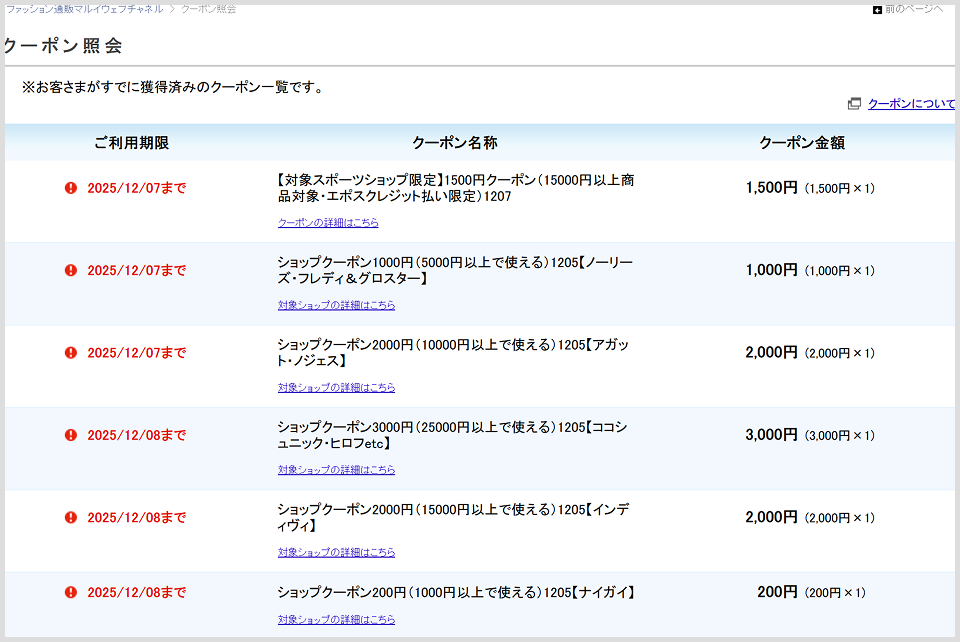This screenshot has width=960, height=642.
Task: Open the shop details link for the ナイガイ 200円 coupon
Action: tap(336, 620)
